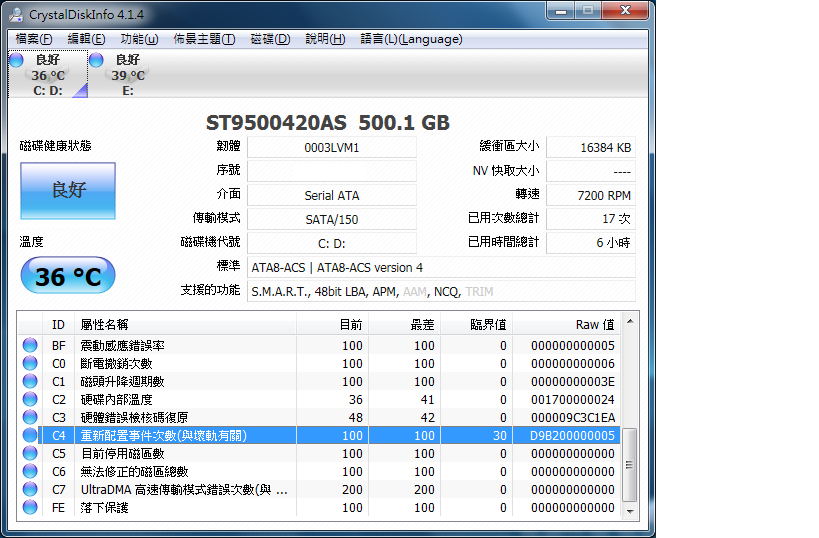Viewport: 819px width, 538px height.
Task: Open the 編輯(E) menu
Action: tap(87, 39)
